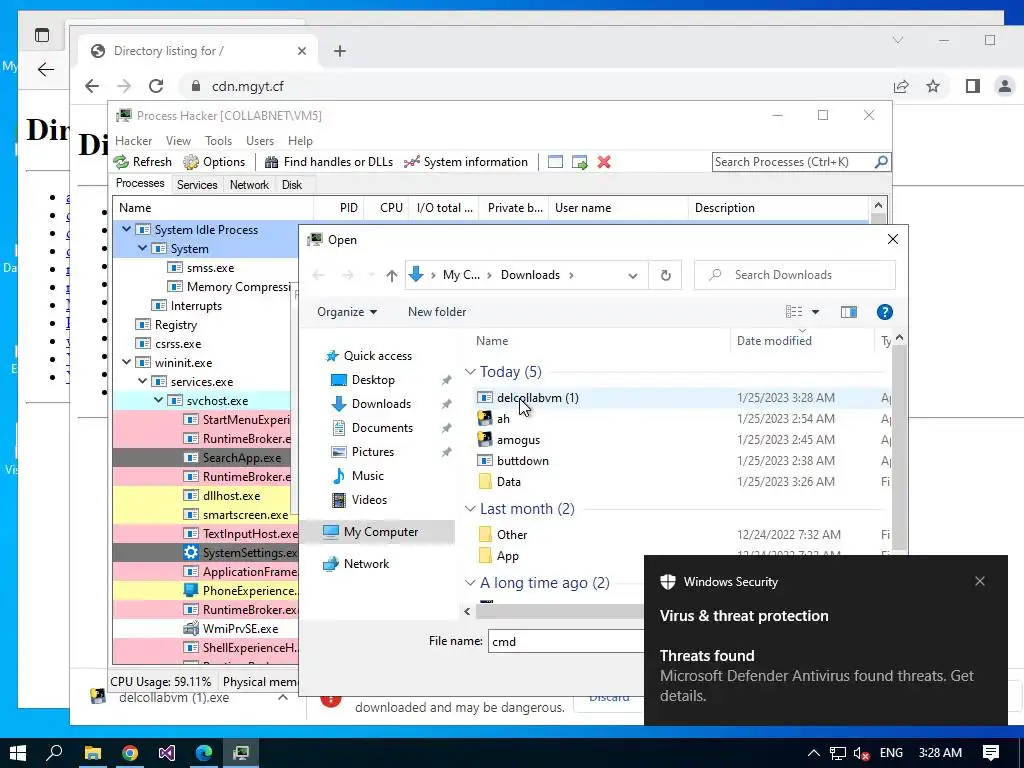The height and width of the screenshot is (768, 1024).
Task: Go to Desktop in Quick access
Action: (x=373, y=379)
